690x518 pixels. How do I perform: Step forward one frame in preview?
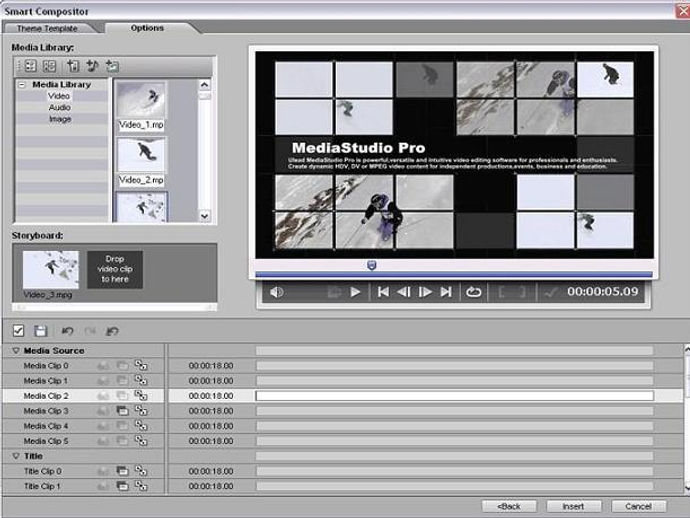tap(425, 292)
